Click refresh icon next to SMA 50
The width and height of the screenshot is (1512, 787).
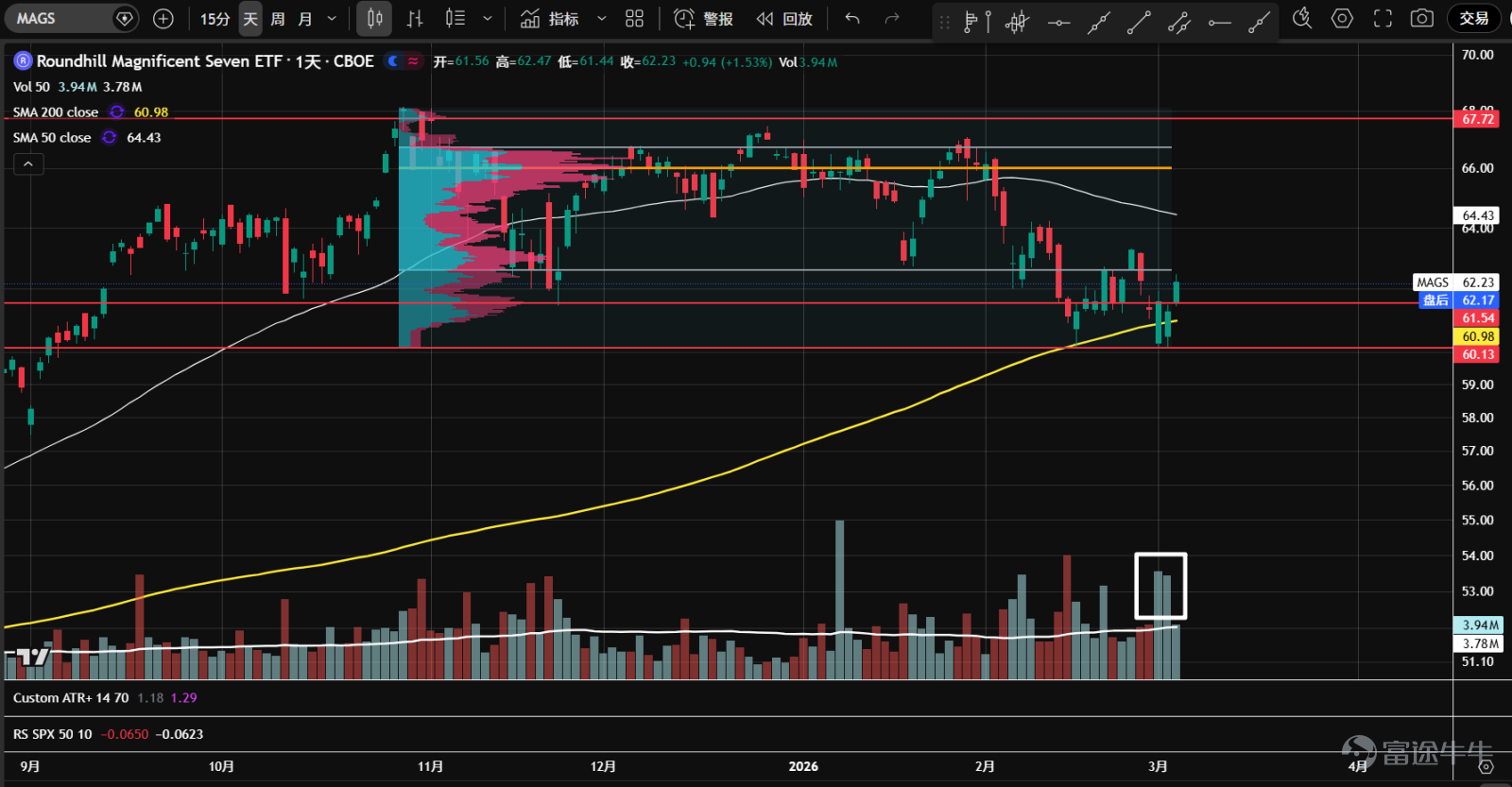click(x=110, y=138)
